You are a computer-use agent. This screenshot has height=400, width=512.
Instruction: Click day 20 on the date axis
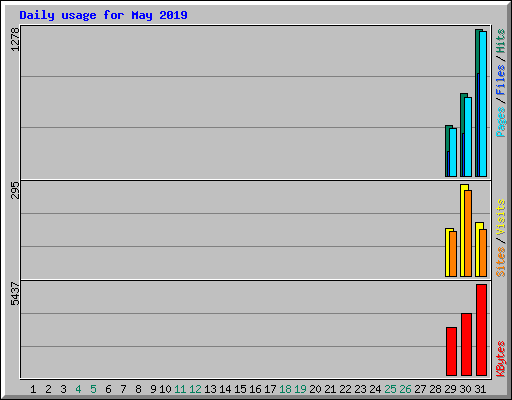click(x=315, y=389)
